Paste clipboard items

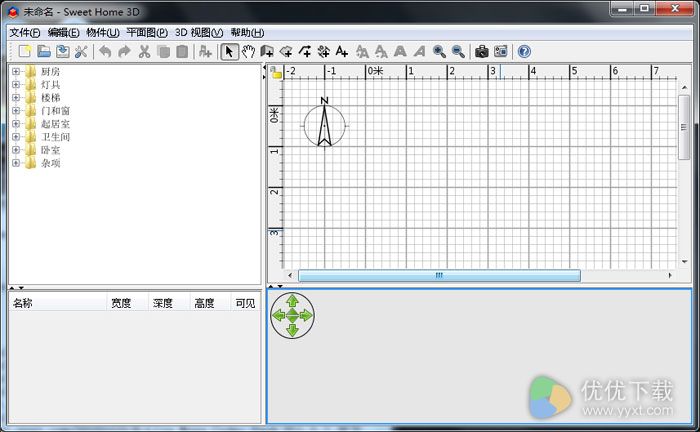click(x=182, y=52)
